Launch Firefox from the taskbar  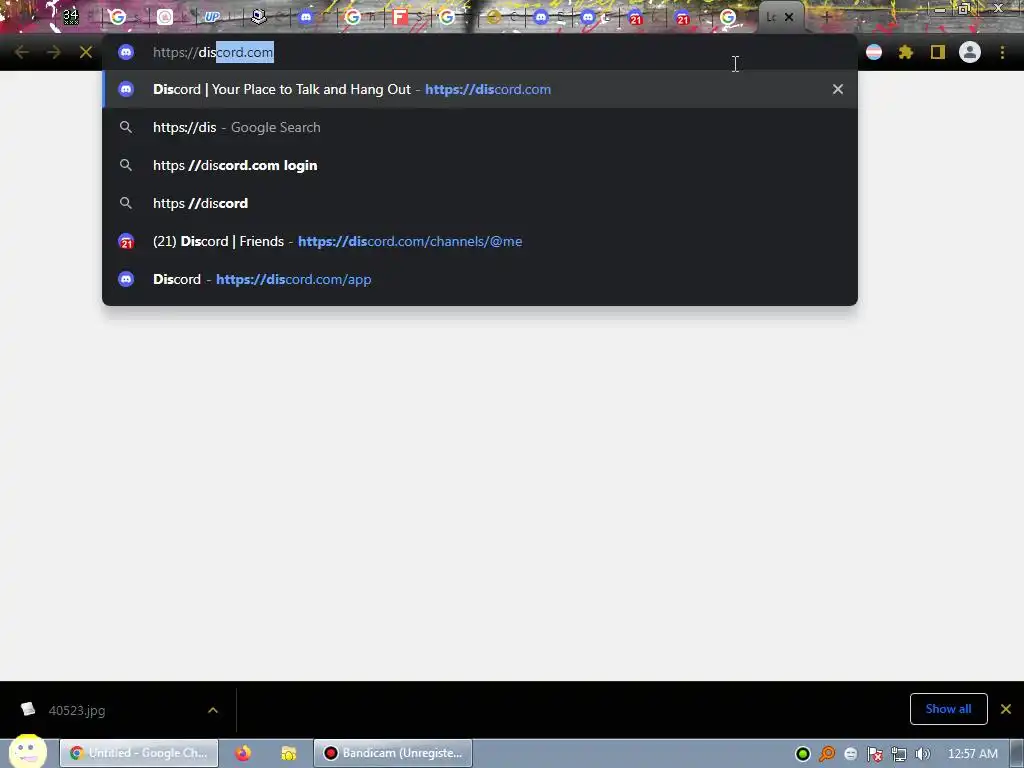(243, 753)
